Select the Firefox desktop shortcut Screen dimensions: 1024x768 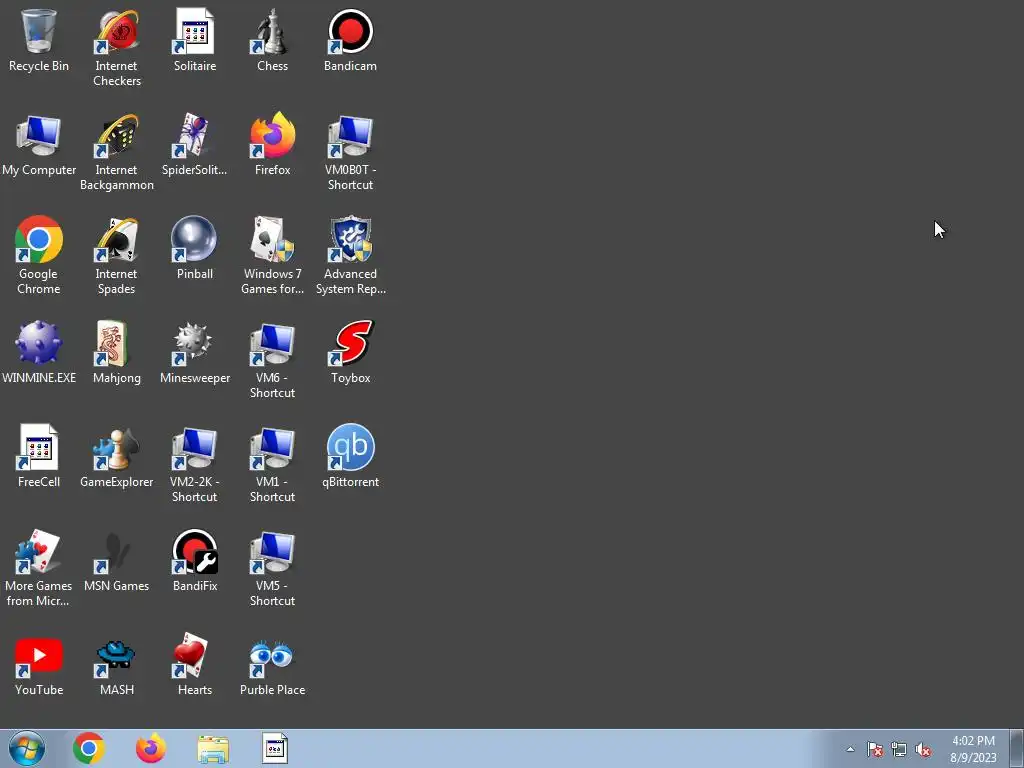272,145
